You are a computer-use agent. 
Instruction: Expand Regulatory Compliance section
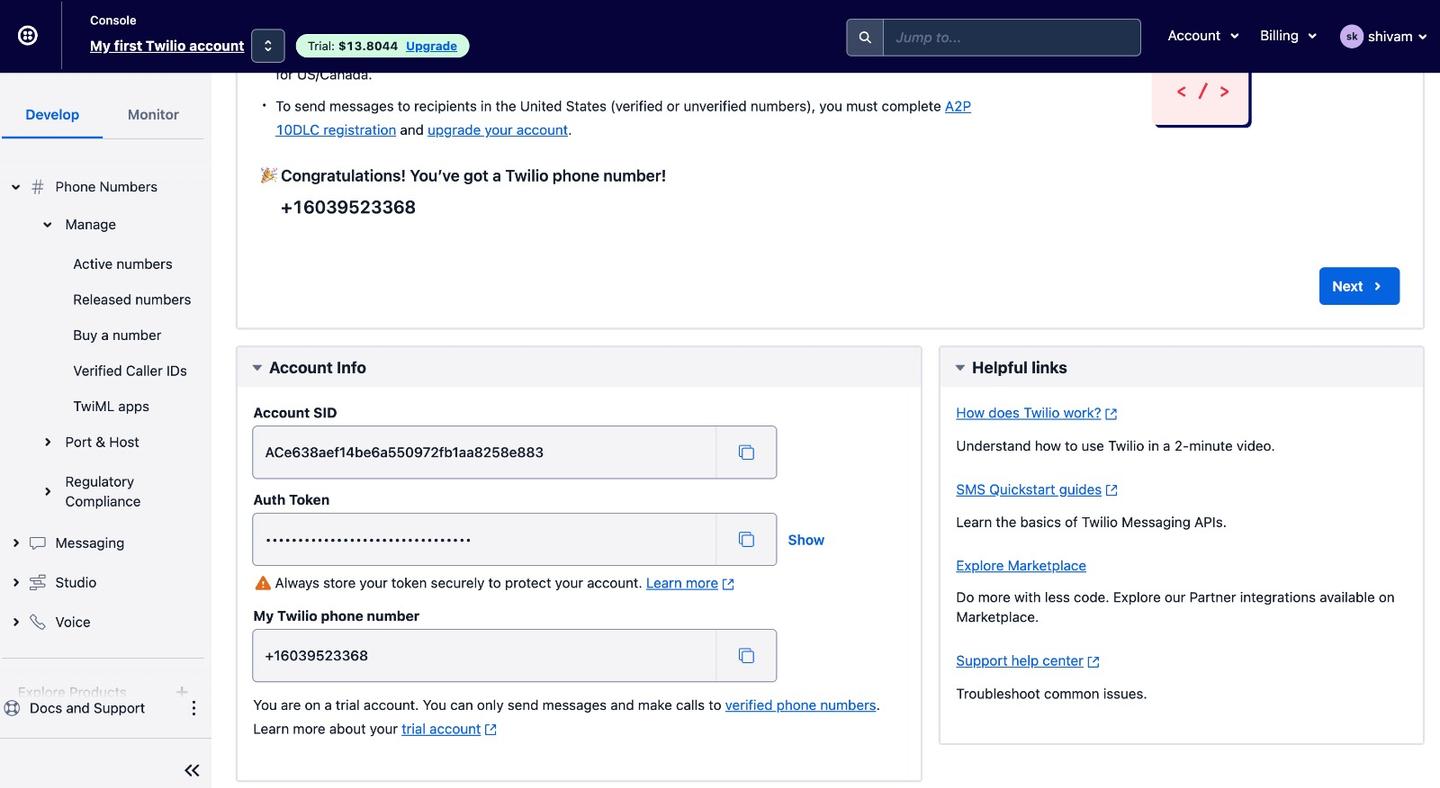pyautogui.click(x=47, y=492)
